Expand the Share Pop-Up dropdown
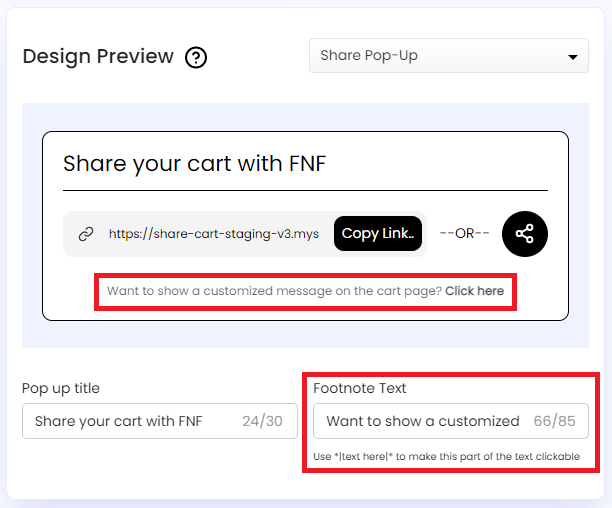The height and width of the screenshot is (508, 612). point(449,55)
